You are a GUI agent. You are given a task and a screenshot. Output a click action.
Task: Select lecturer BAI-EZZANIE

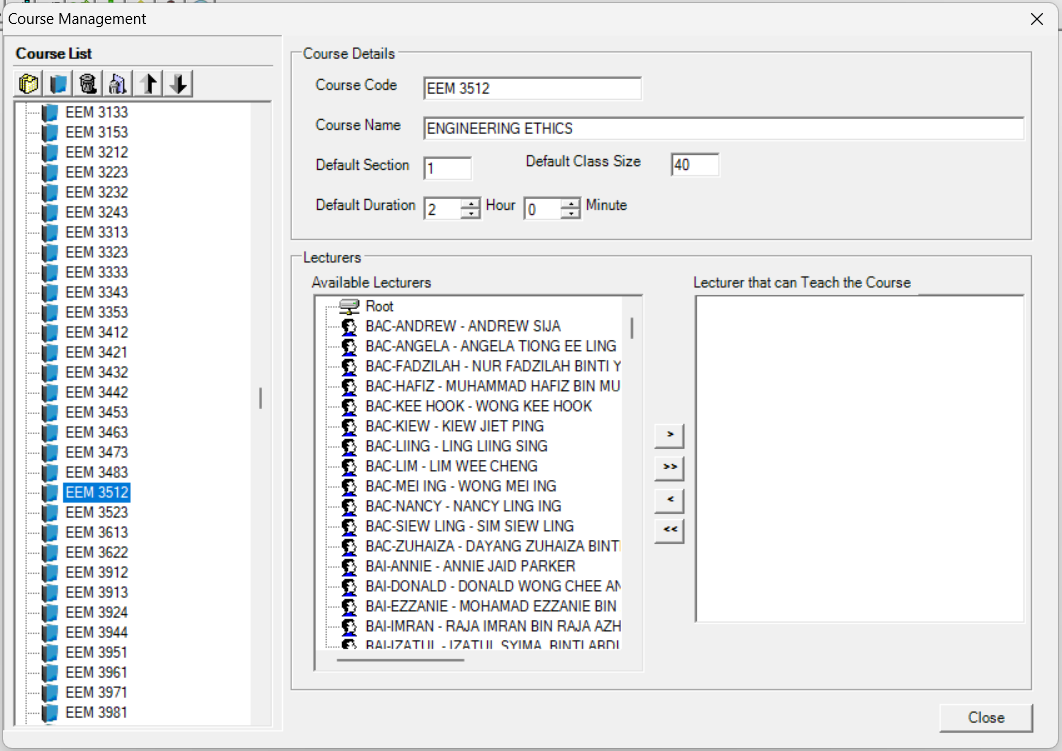(491, 606)
